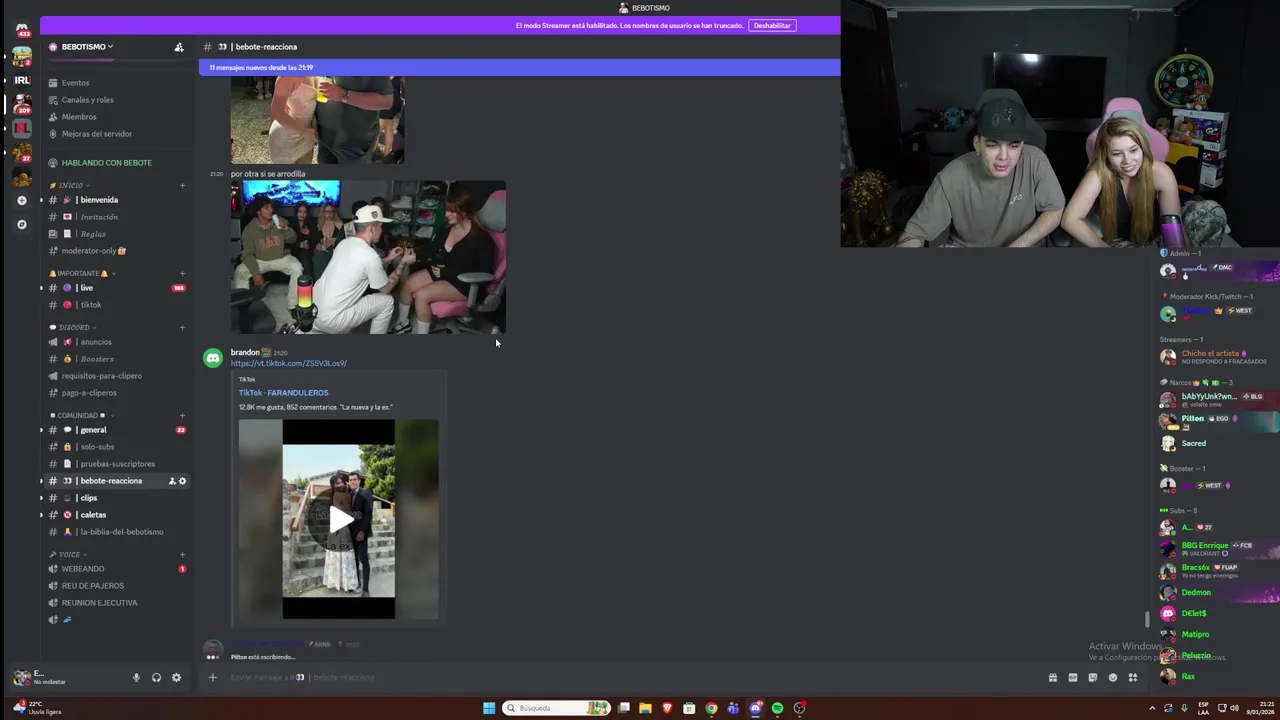The height and width of the screenshot is (720, 1280).
Task: Add a channel to COMUNIDAD category
Action: [182, 415]
